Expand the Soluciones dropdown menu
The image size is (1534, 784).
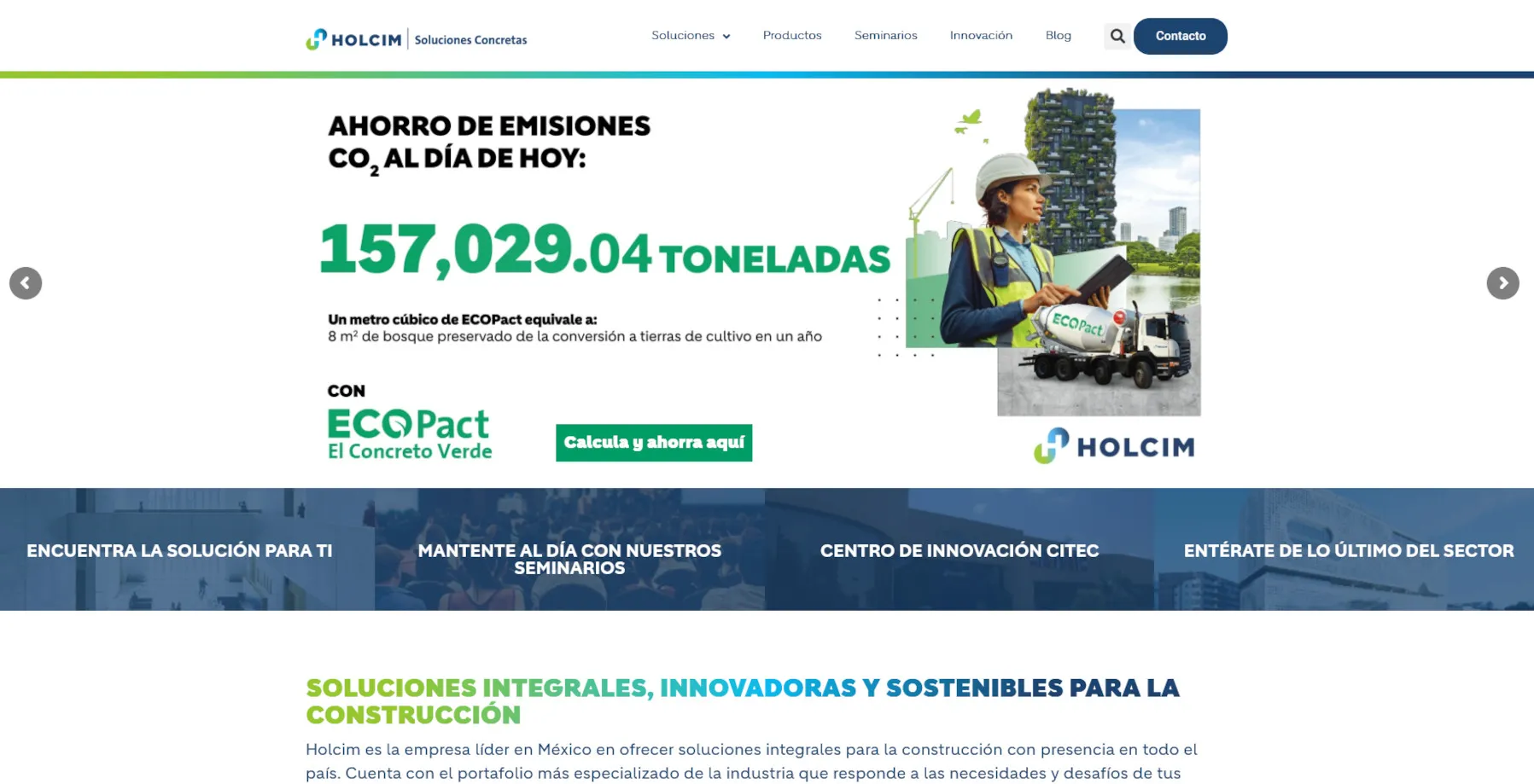(691, 36)
